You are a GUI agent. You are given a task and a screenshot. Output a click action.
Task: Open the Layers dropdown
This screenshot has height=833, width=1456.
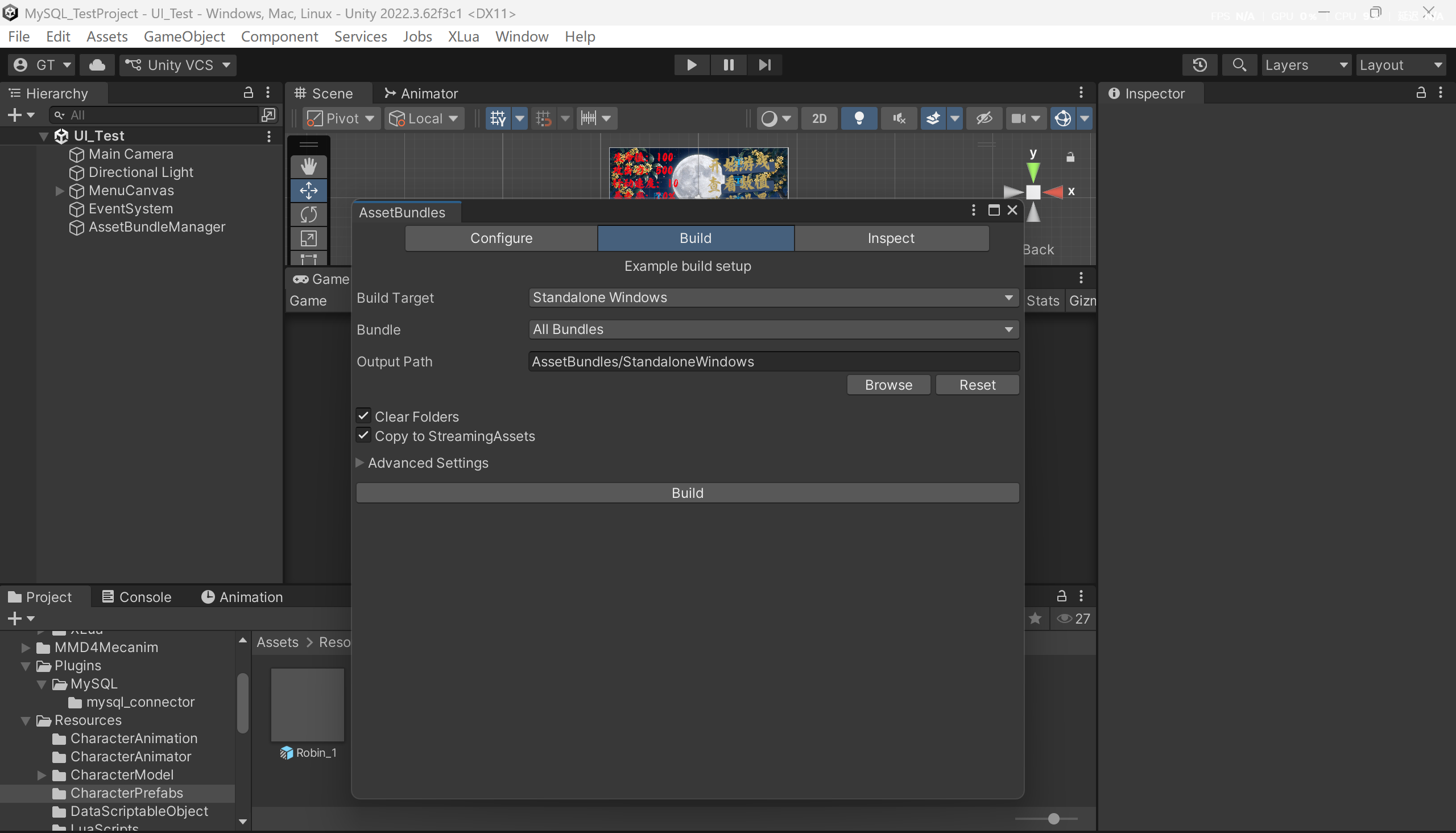(x=1306, y=65)
